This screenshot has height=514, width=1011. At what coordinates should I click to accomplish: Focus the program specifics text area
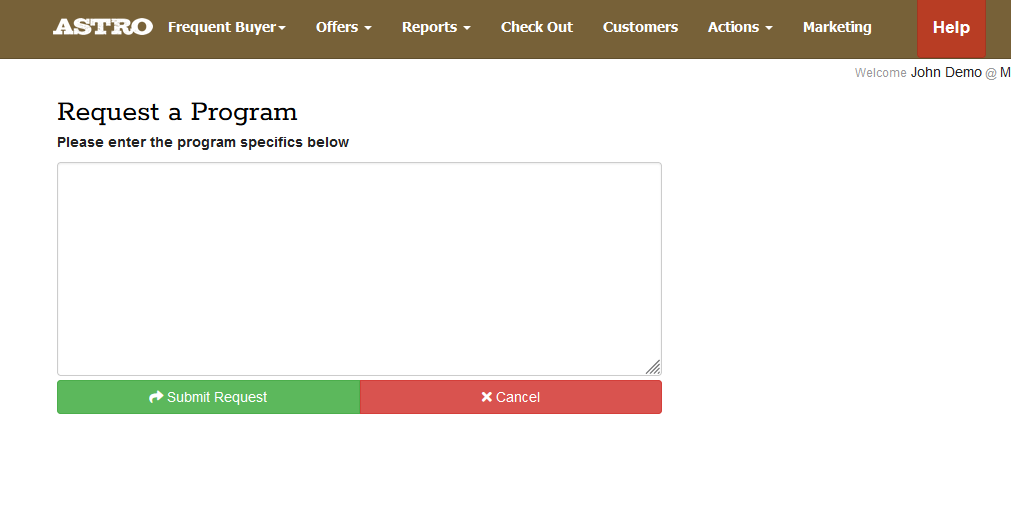click(x=359, y=269)
